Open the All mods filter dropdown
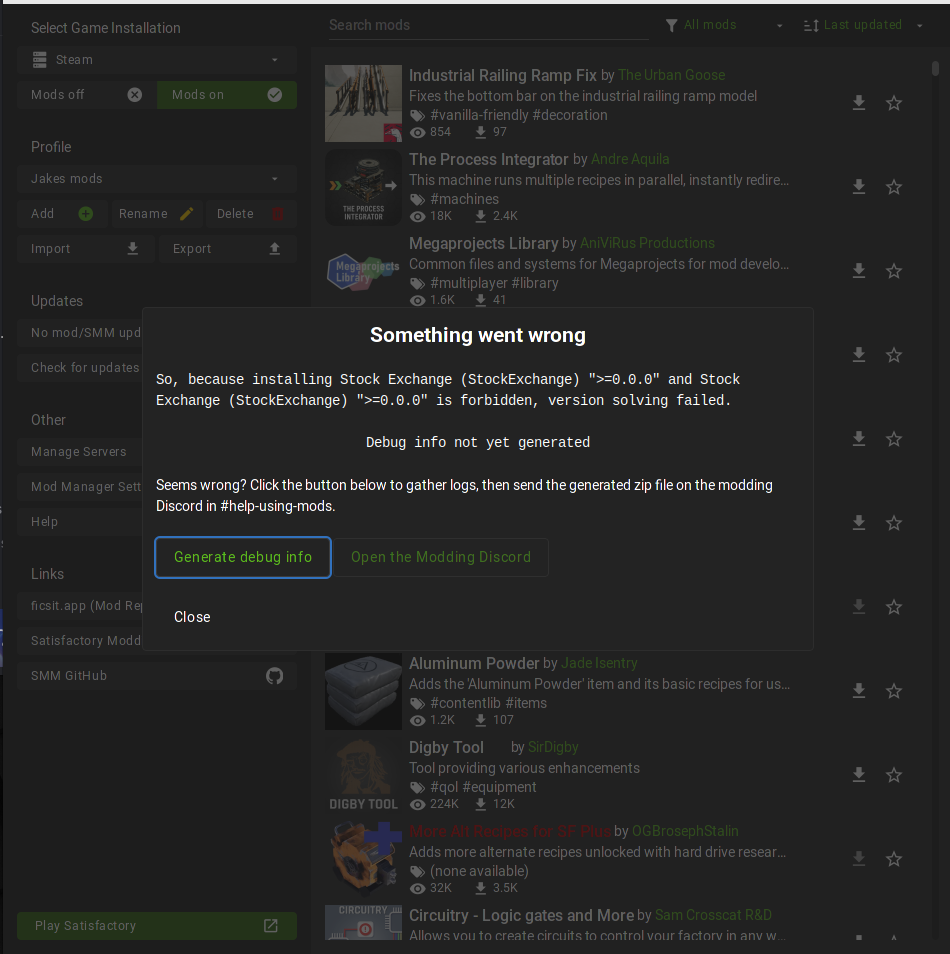950x954 pixels. 725,25
